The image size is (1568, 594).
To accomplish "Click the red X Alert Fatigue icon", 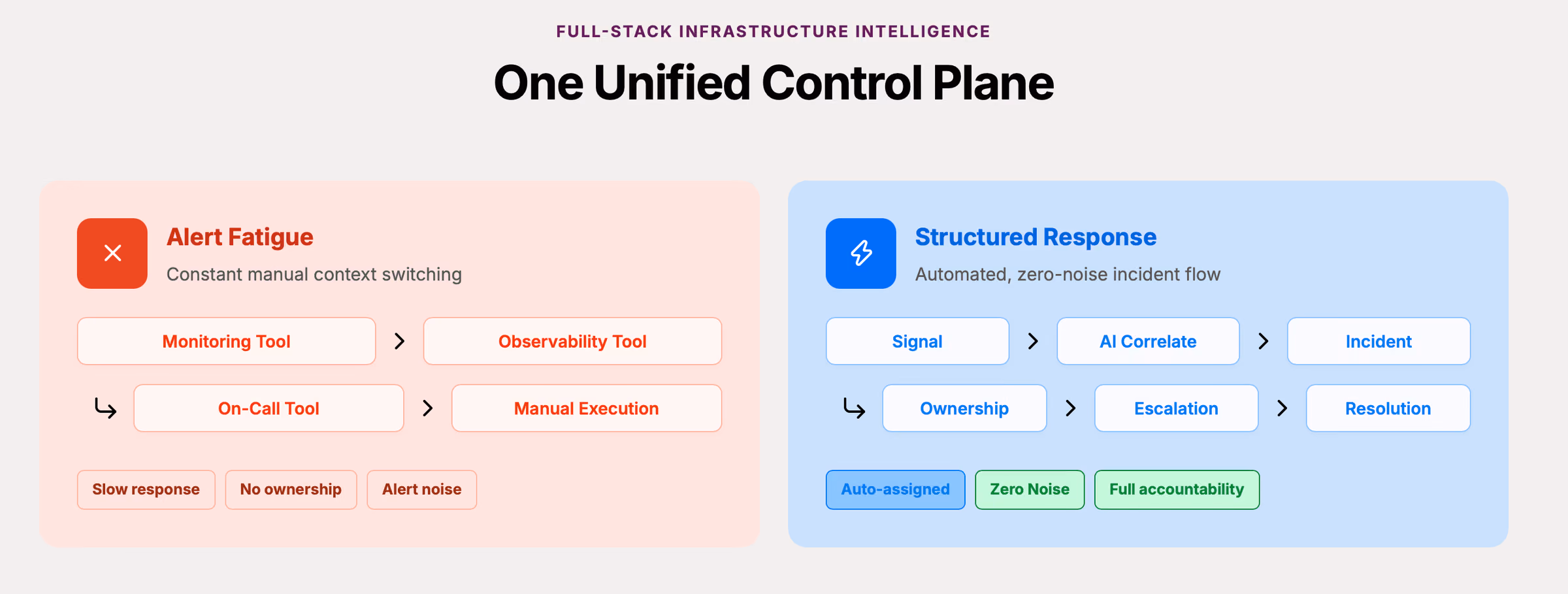I will 112,254.
